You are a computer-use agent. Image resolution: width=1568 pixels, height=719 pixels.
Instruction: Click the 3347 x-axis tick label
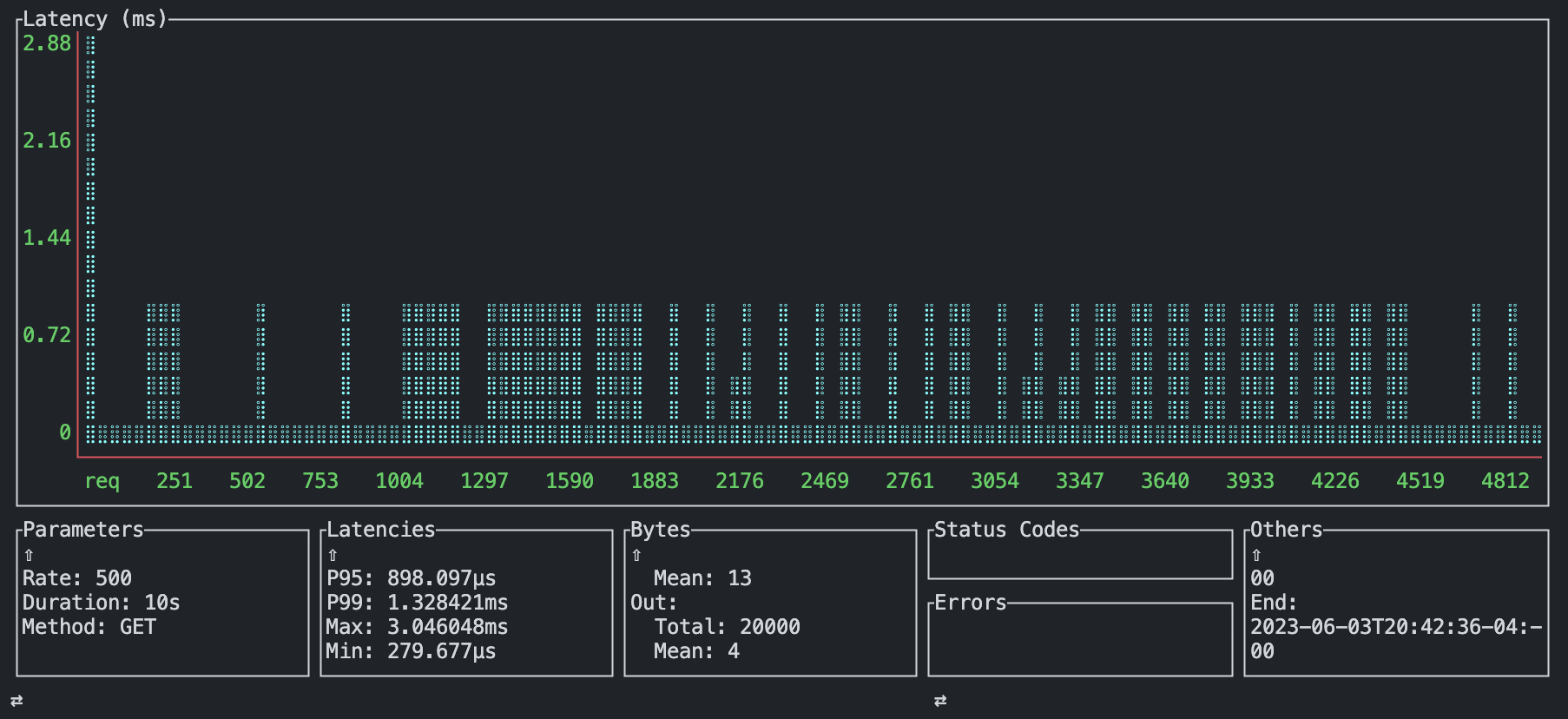(1080, 481)
